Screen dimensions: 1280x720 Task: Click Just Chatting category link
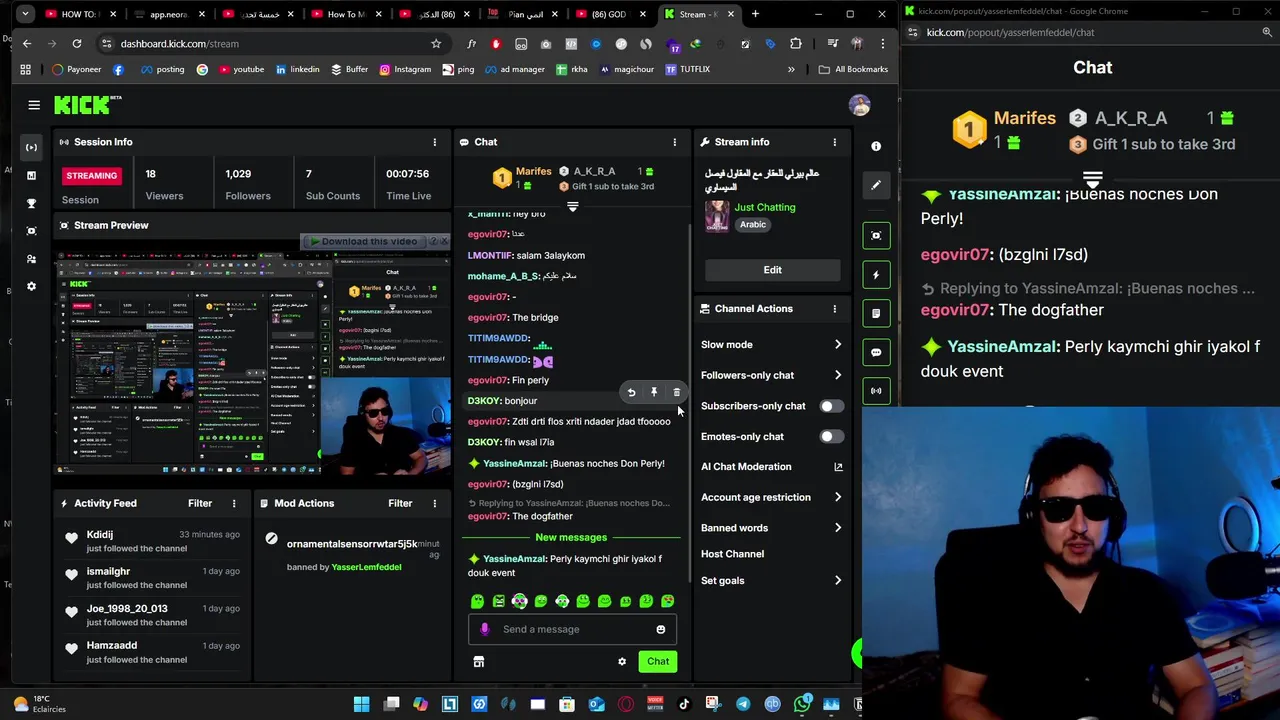(765, 207)
